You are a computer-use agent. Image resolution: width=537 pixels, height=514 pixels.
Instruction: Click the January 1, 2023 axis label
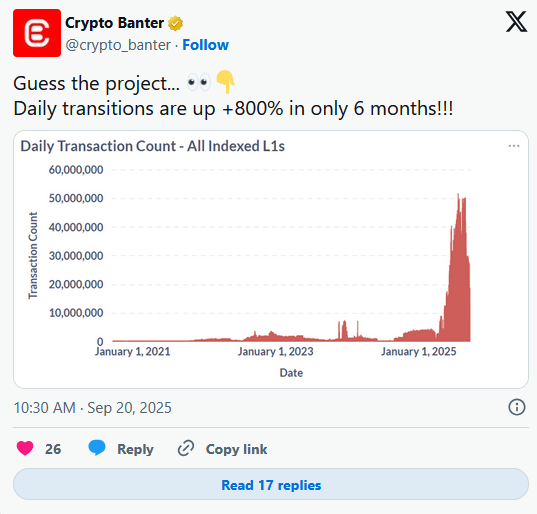(x=276, y=352)
